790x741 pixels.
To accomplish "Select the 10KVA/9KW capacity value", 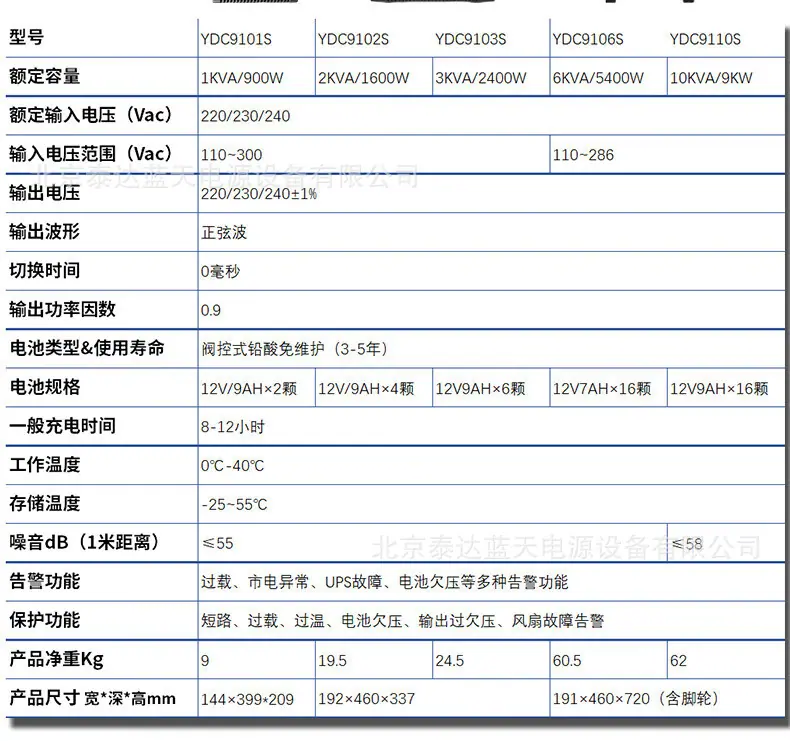I will click(x=711, y=78).
